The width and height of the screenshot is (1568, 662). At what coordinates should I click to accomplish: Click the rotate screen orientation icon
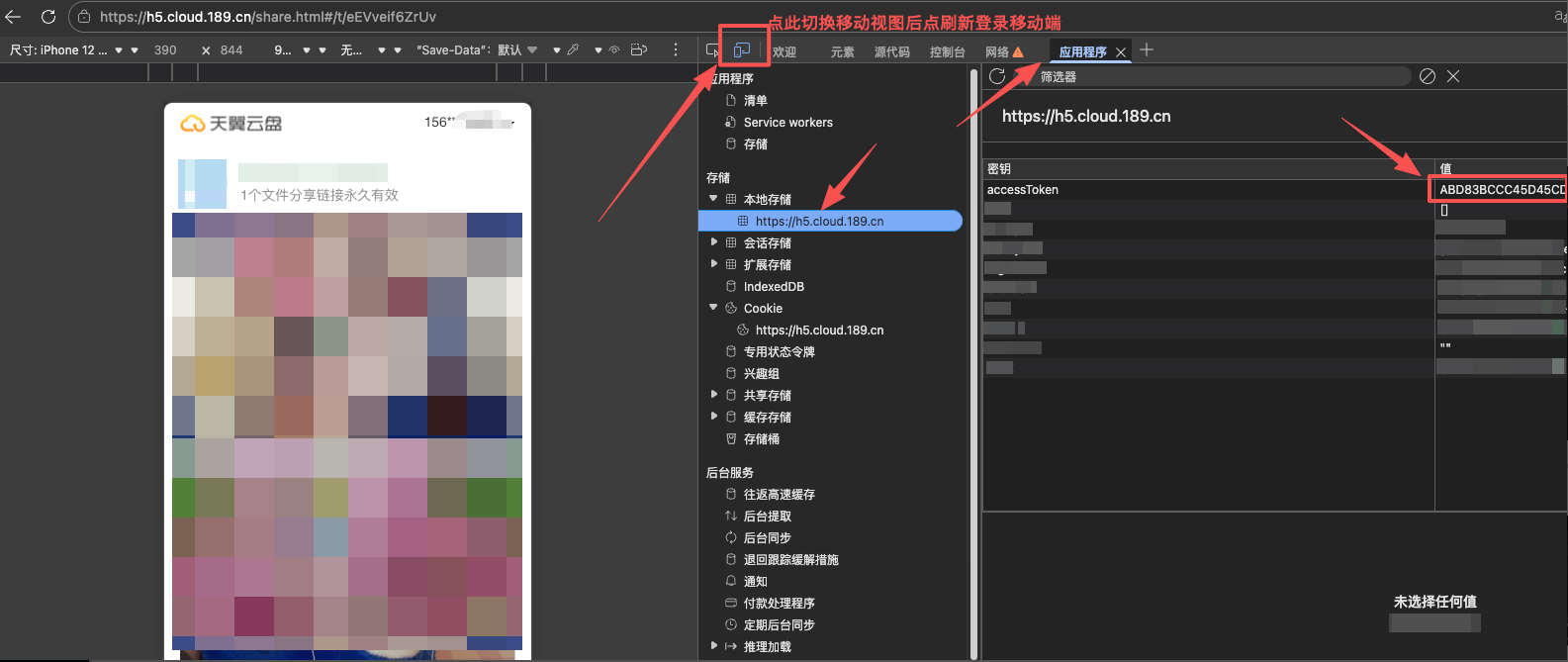[639, 49]
